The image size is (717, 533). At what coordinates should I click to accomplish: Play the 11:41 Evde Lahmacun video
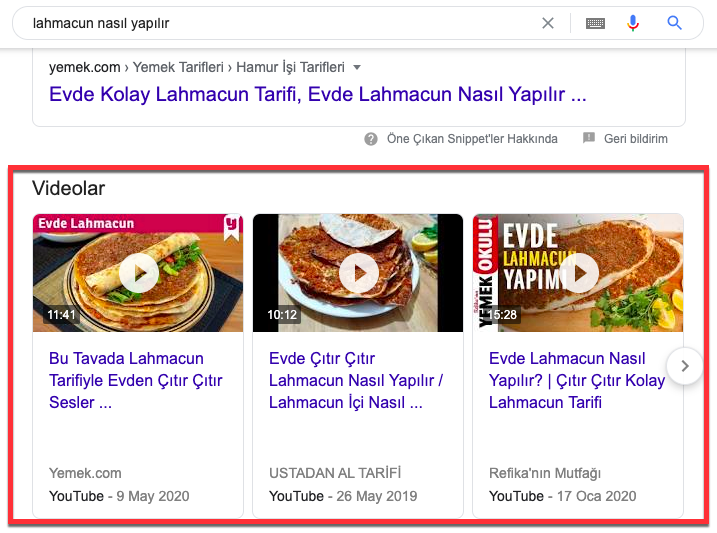pyautogui.click(x=138, y=273)
